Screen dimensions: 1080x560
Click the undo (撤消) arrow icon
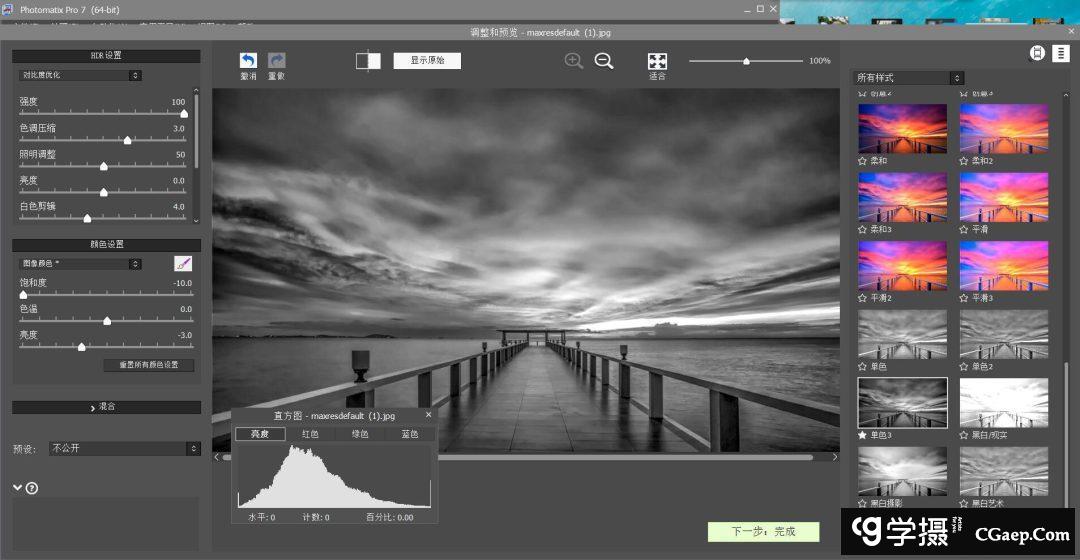coord(248,61)
